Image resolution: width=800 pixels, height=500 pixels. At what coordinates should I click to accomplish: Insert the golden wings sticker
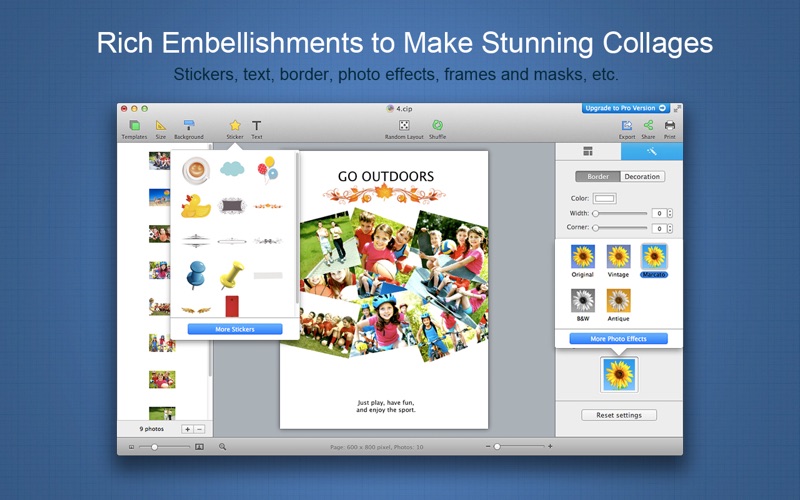[196, 310]
